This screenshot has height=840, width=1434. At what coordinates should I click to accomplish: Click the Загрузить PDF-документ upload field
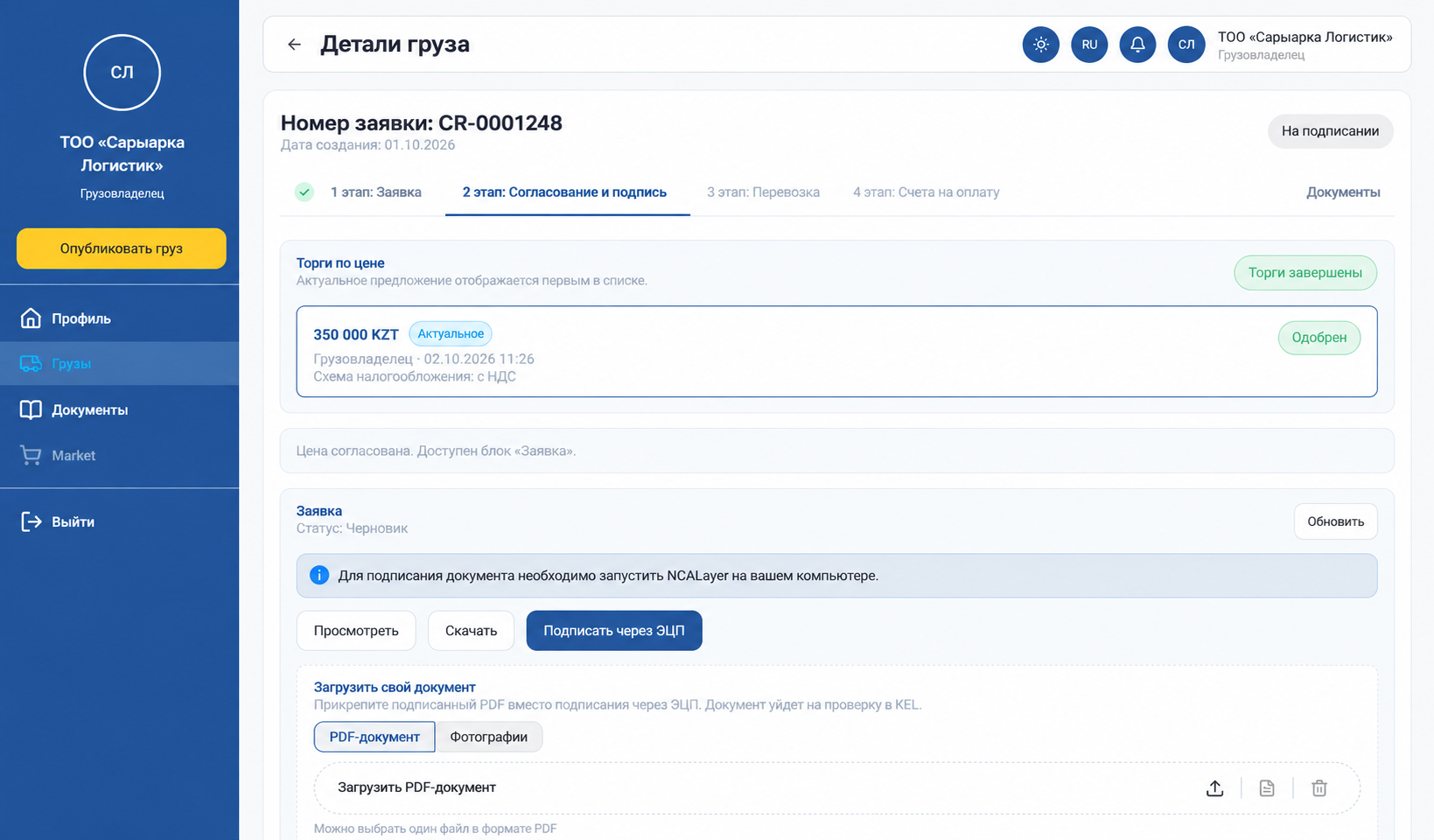coord(836,788)
